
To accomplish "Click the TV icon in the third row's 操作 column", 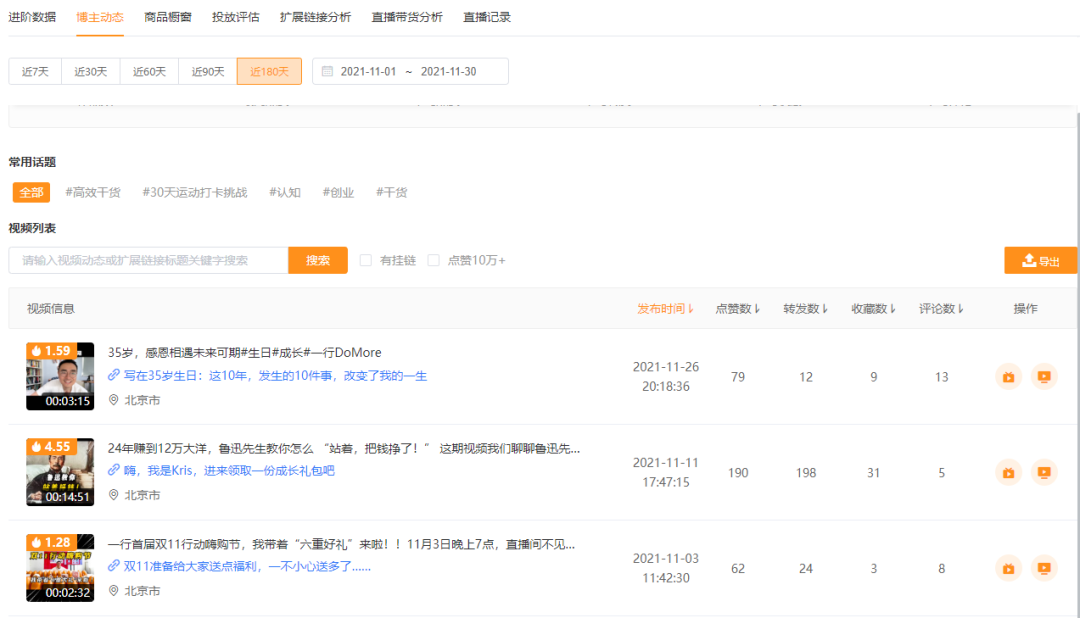I will tap(1008, 568).
